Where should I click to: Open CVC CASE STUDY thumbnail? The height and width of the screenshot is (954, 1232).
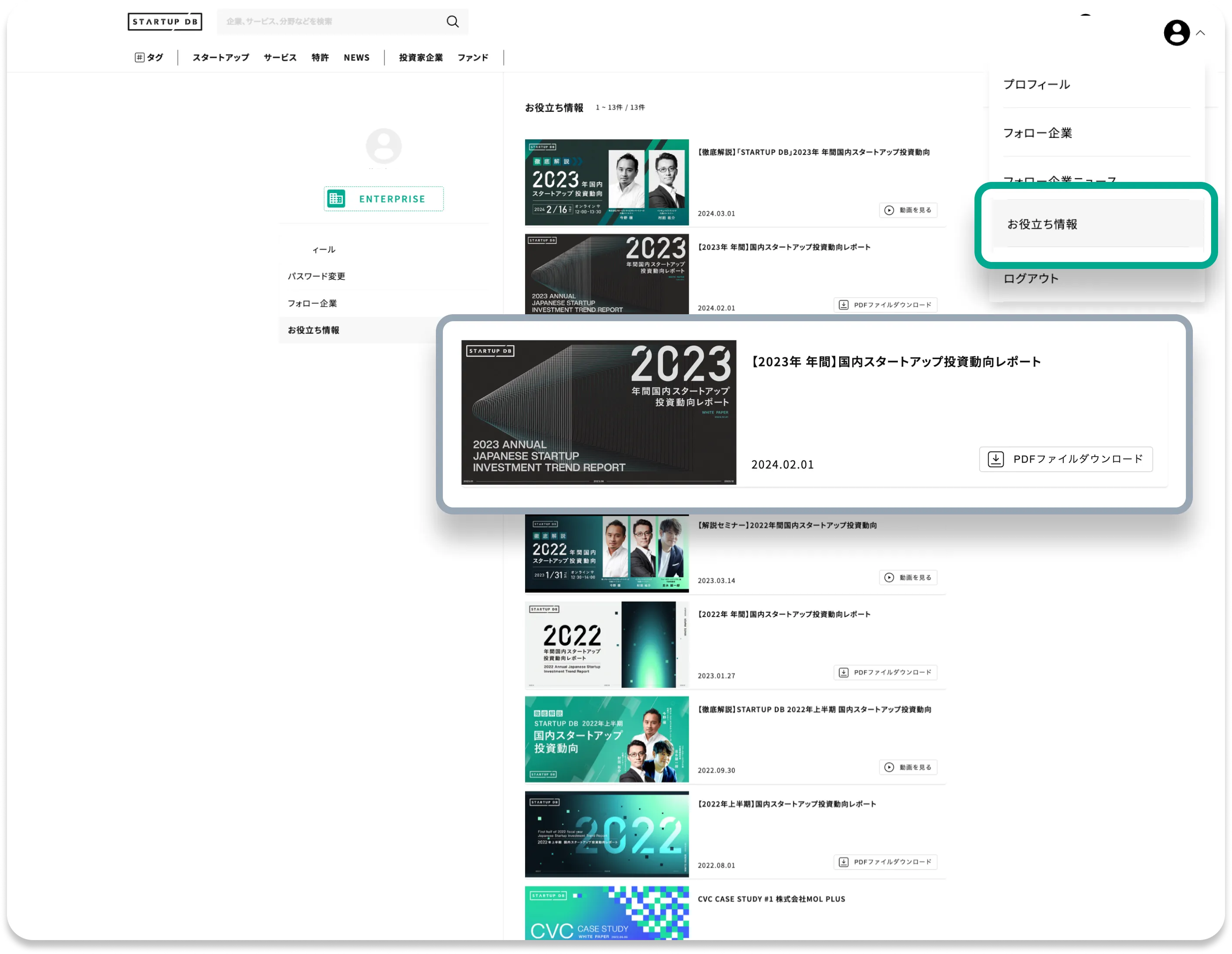[x=606, y=913]
